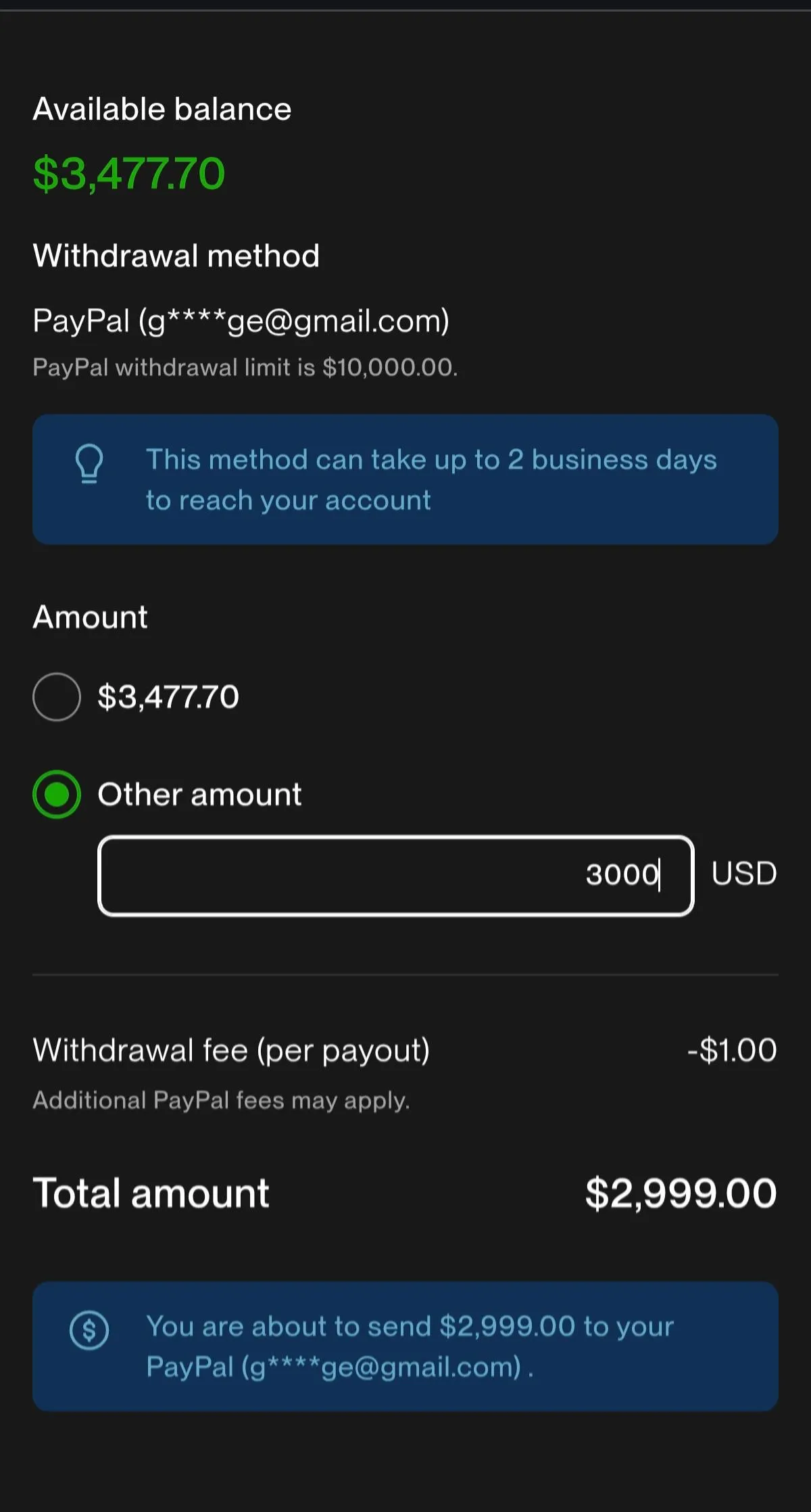The height and width of the screenshot is (1512, 811).
Task: Tap the Withdrawal fee (per payout) label
Action: tap(231, 1051)
